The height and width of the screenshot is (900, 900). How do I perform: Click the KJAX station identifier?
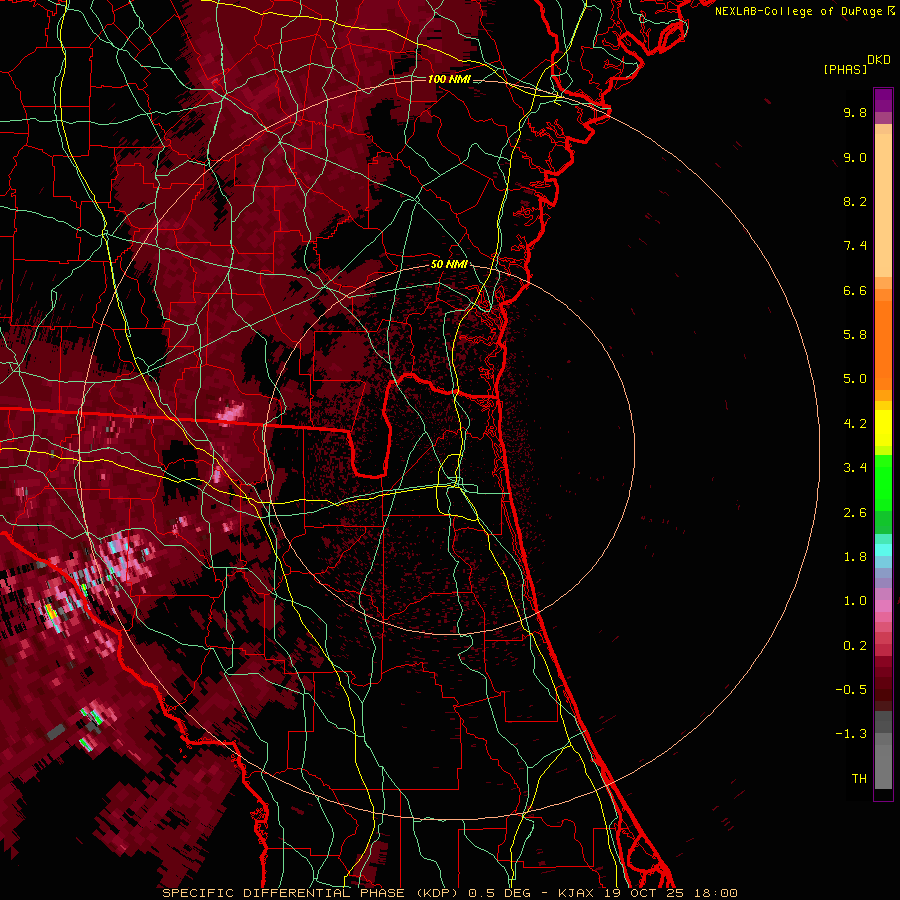coord(577,893)
